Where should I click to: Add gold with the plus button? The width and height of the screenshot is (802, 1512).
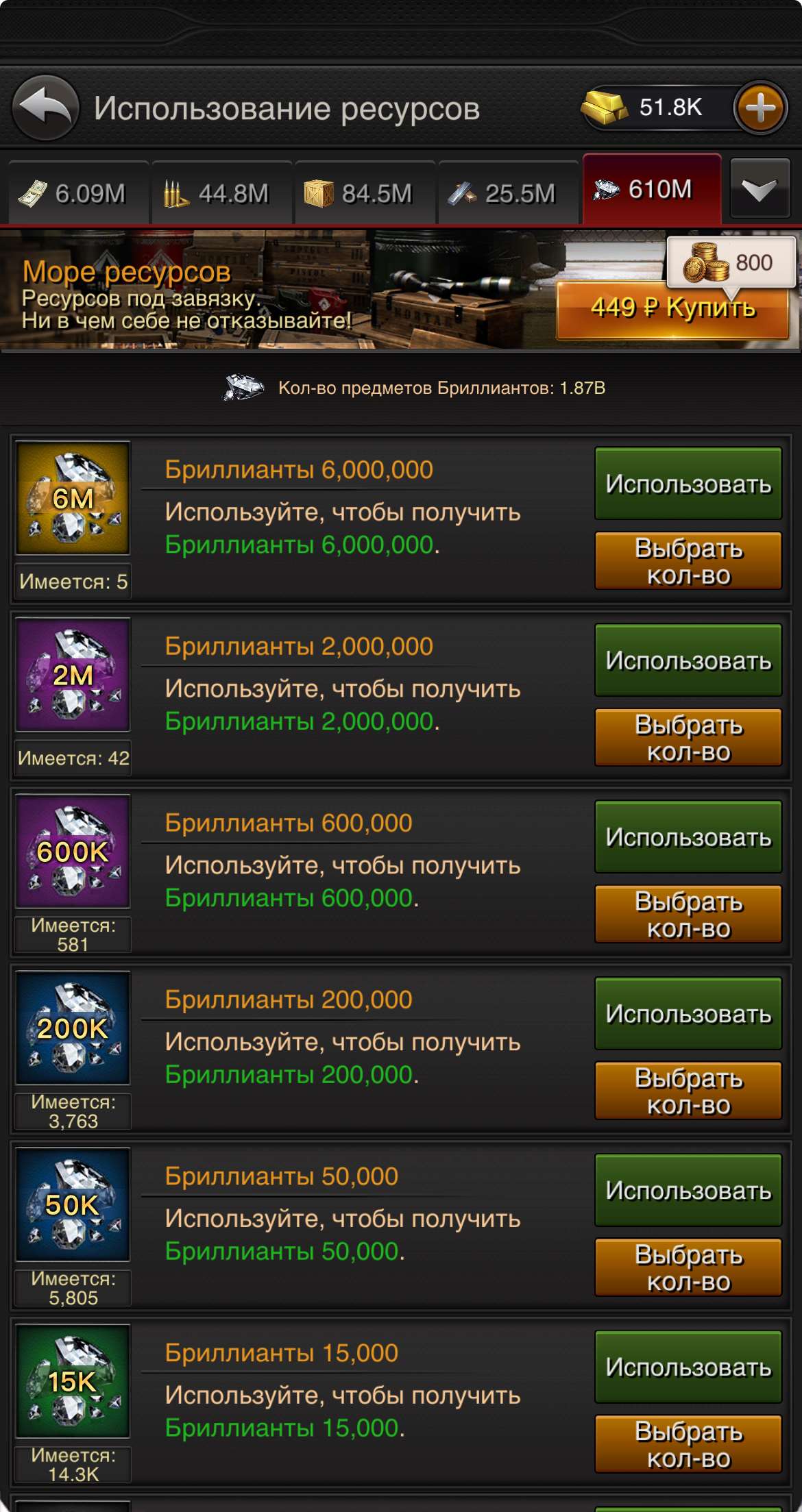pyautogui.click(x=760, y=108)
